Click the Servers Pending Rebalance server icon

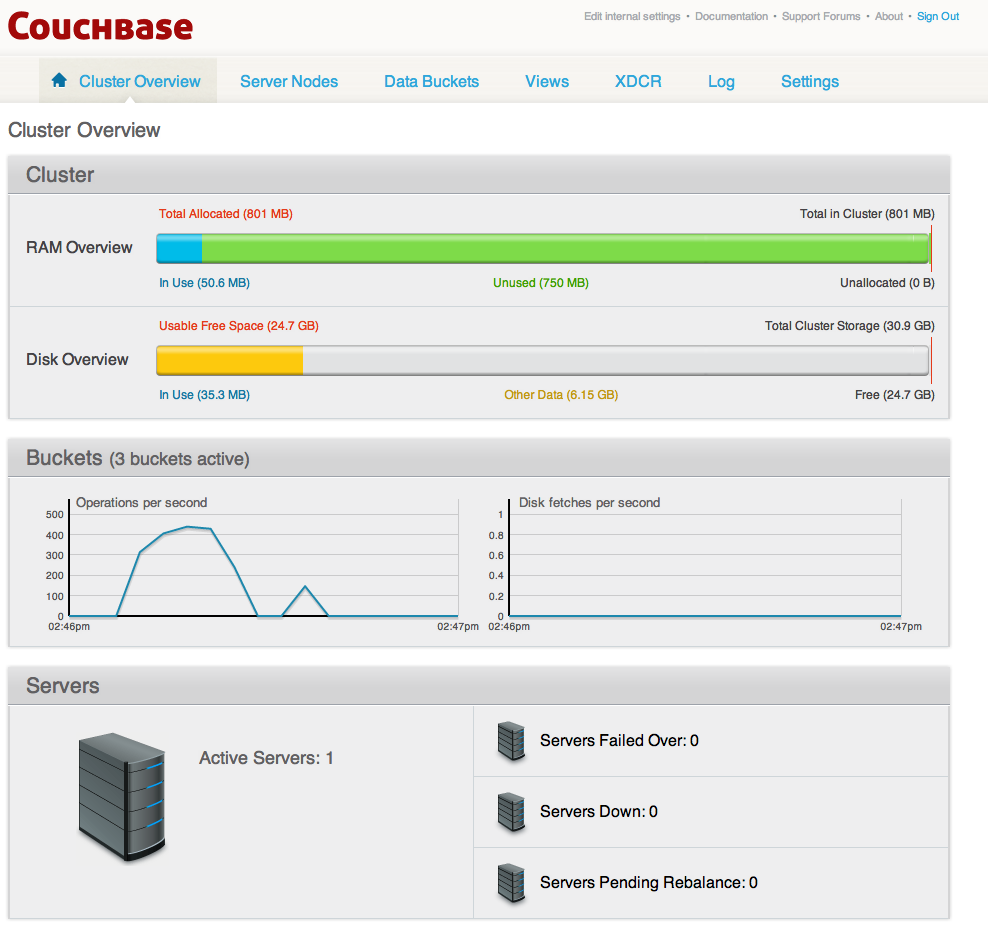[511, 883]
